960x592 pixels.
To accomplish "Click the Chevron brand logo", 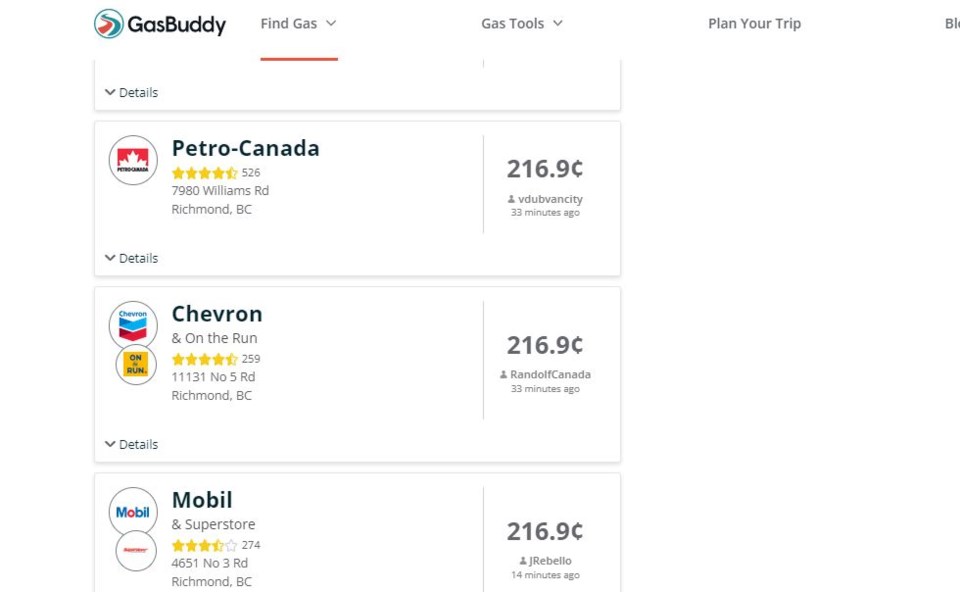I will point(133,325).
